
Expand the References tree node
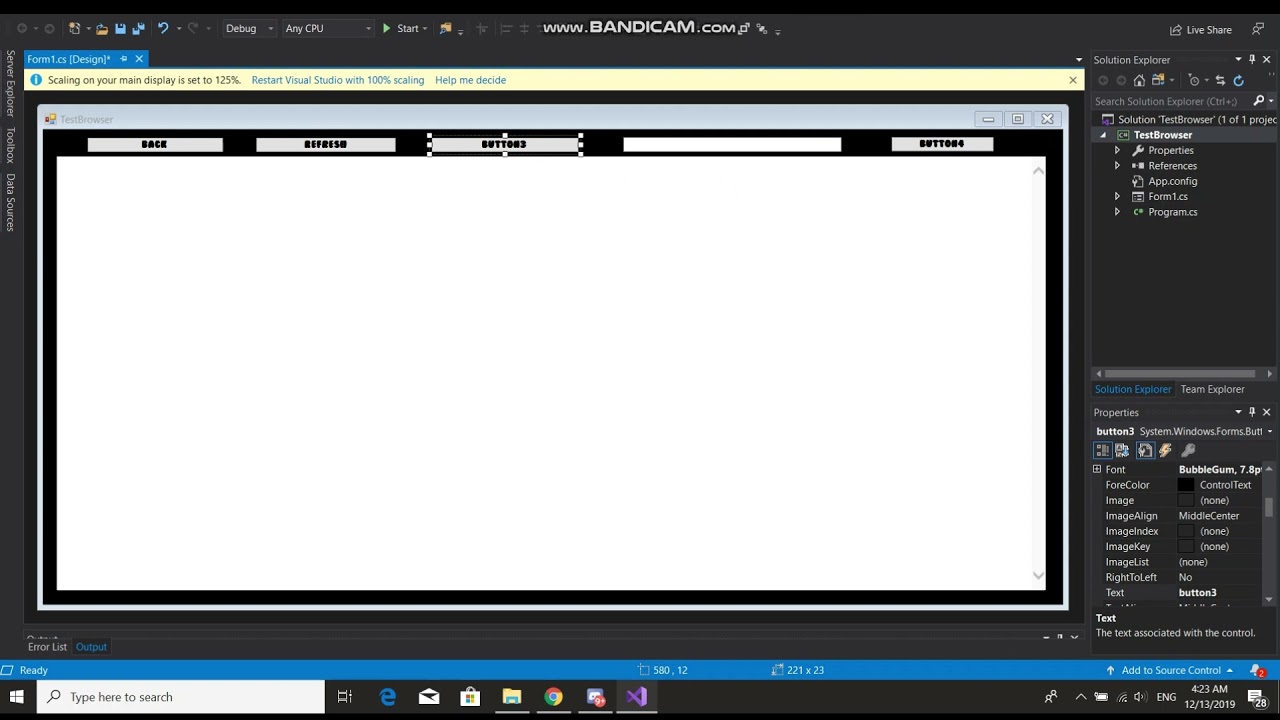1117,166
